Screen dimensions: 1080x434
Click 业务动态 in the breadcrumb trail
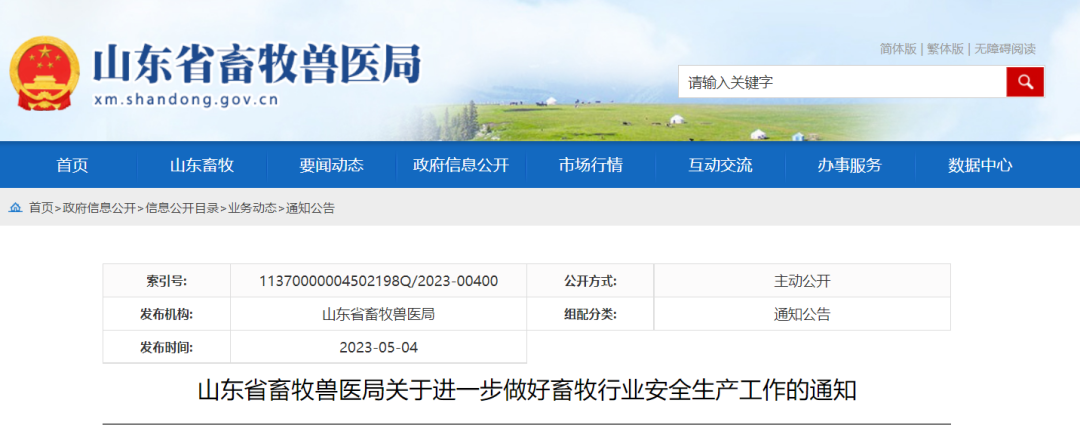pos(252,208)
